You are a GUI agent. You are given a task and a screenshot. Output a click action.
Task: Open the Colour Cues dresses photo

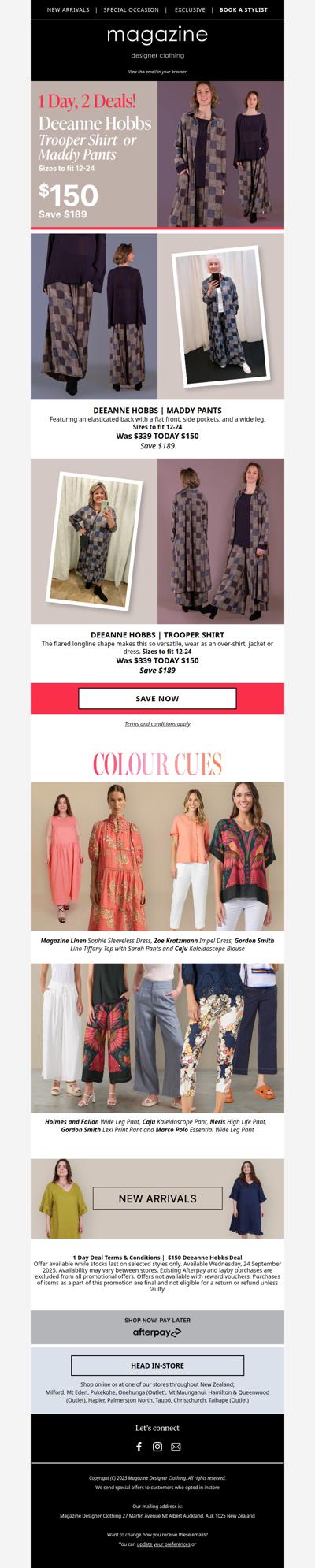(x=157, y=856)
